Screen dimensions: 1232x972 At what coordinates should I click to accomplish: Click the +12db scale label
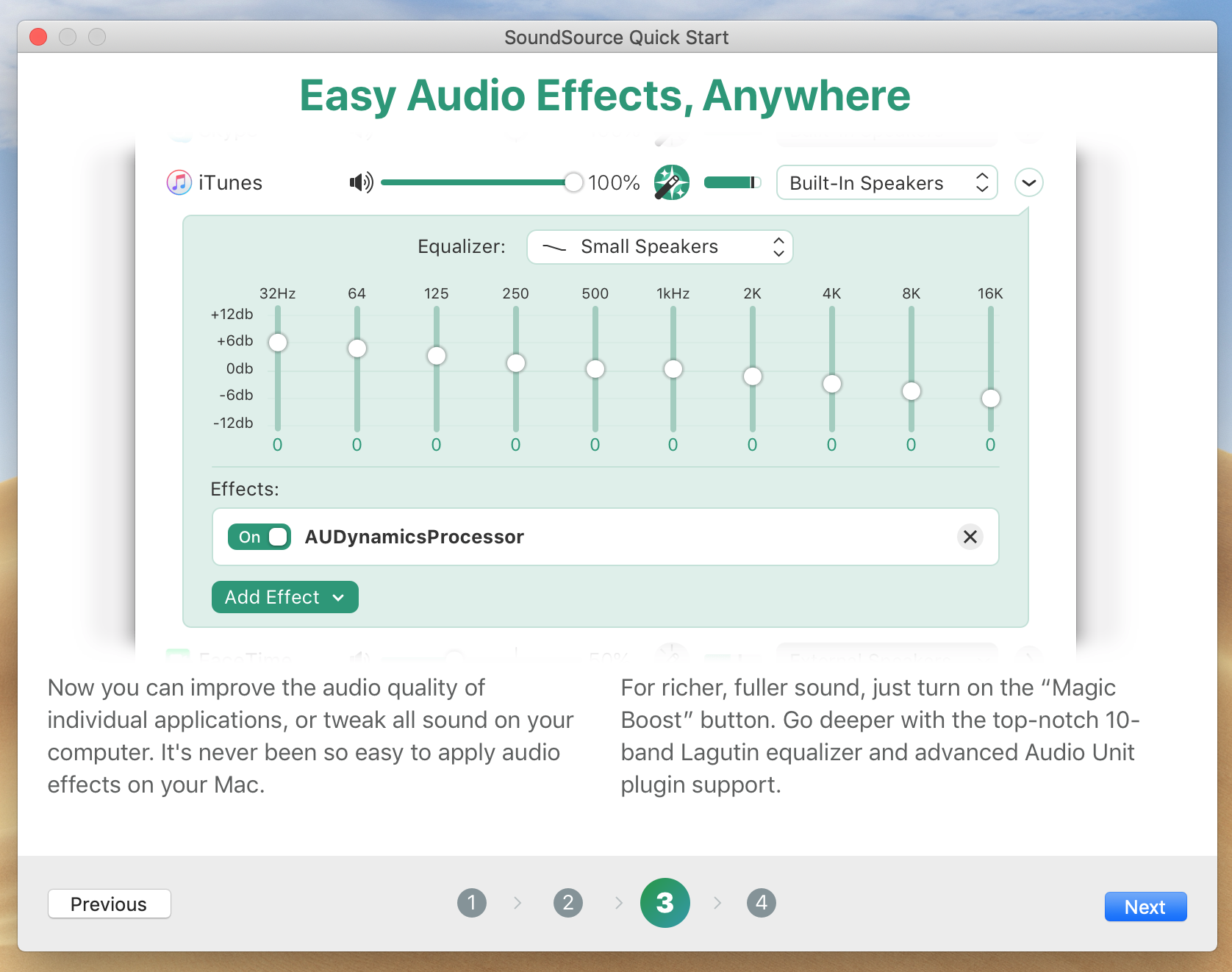[232, 314]
